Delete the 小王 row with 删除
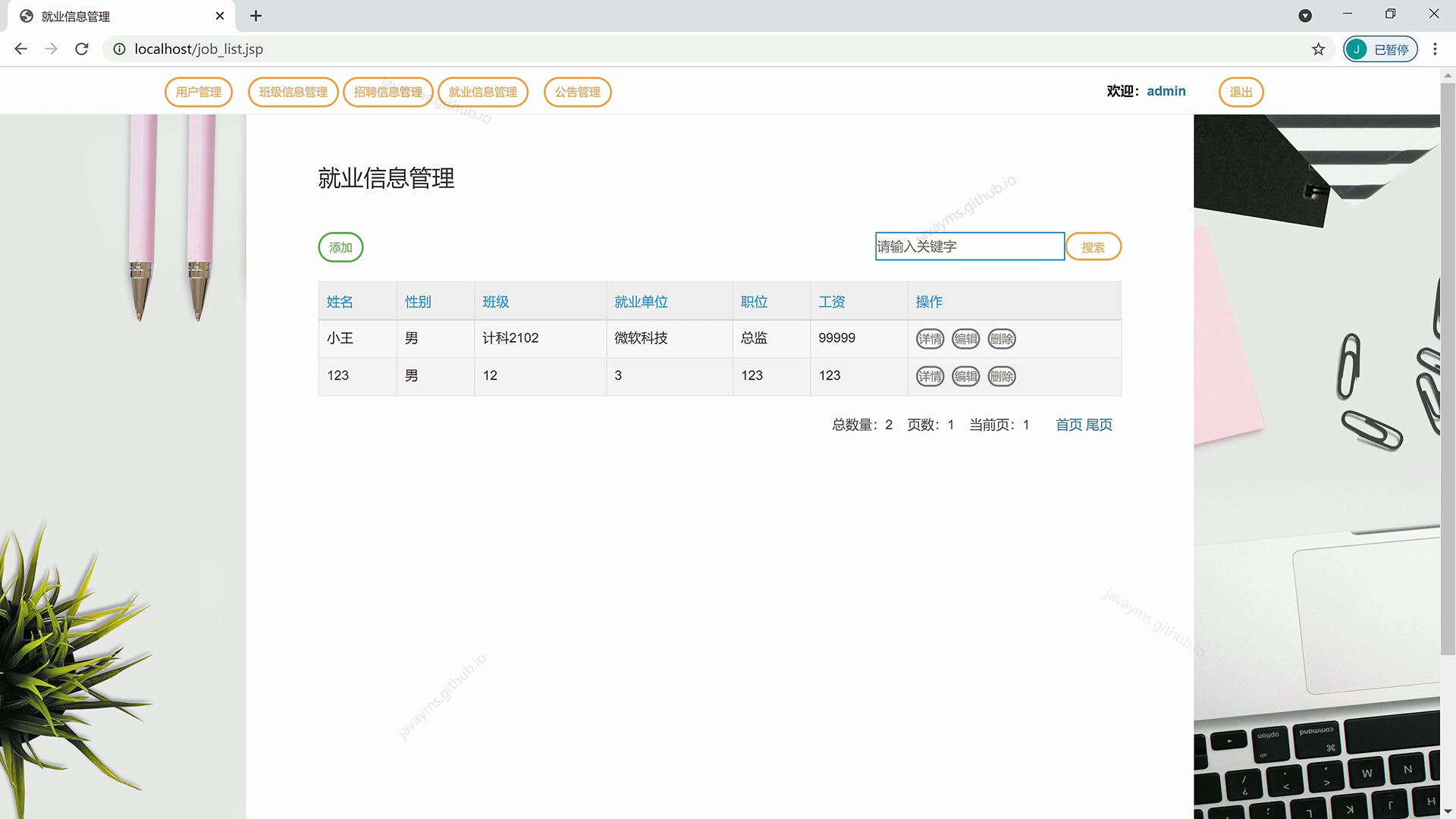The image size is (1456, 819). 1002,339
